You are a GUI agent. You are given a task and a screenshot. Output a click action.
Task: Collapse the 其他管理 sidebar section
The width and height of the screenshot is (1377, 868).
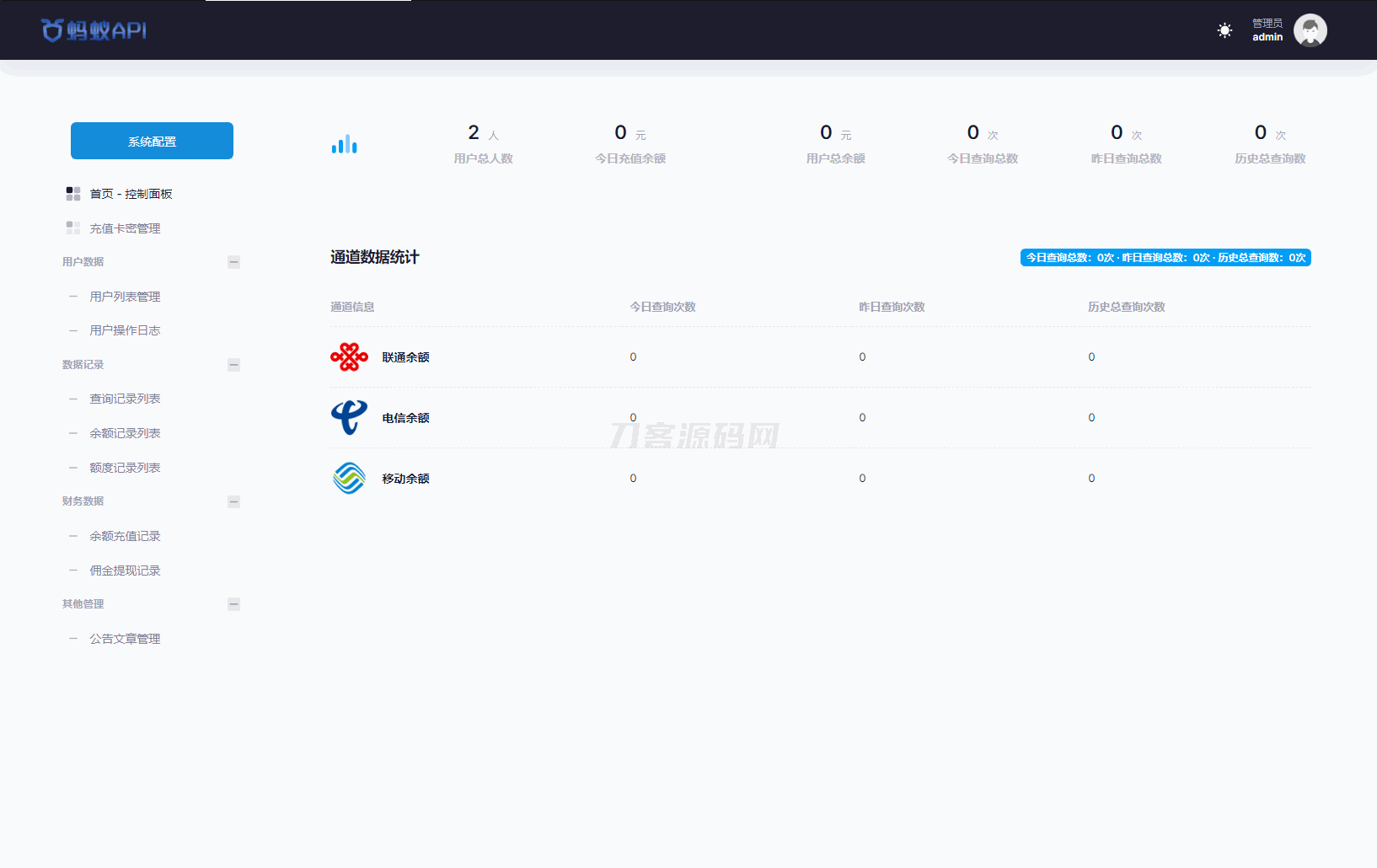(x=233, y=604)
